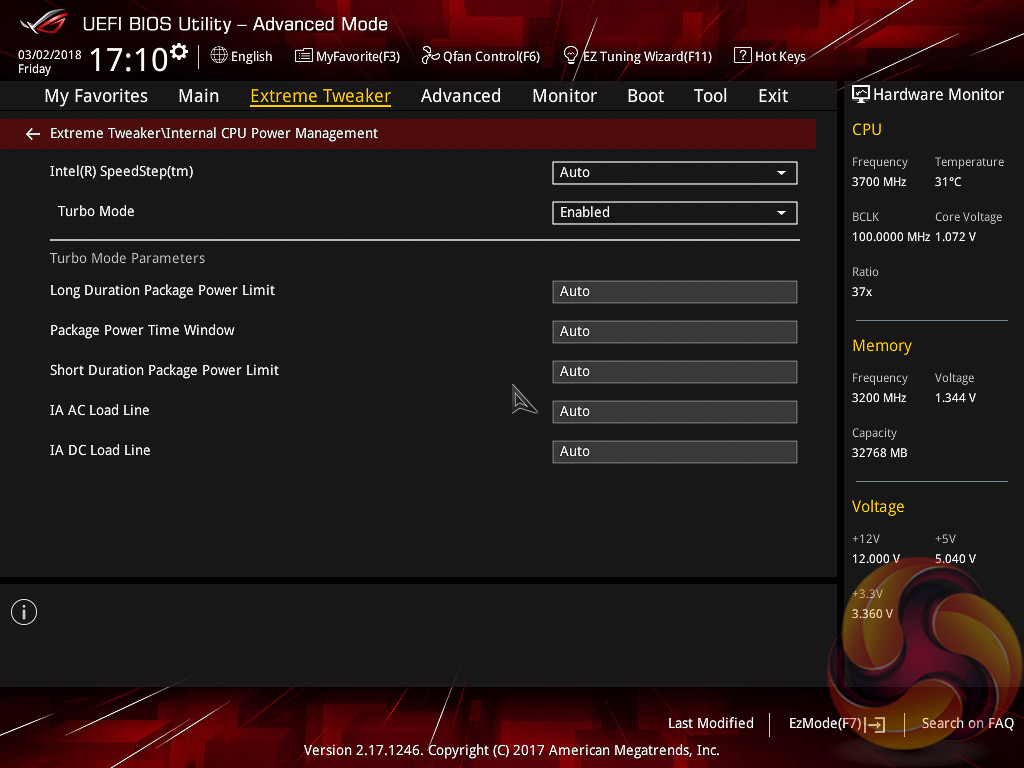Screen dimensions: 1024x768
Task: Click the settings gear icon beside the clock
Action: 179,51
